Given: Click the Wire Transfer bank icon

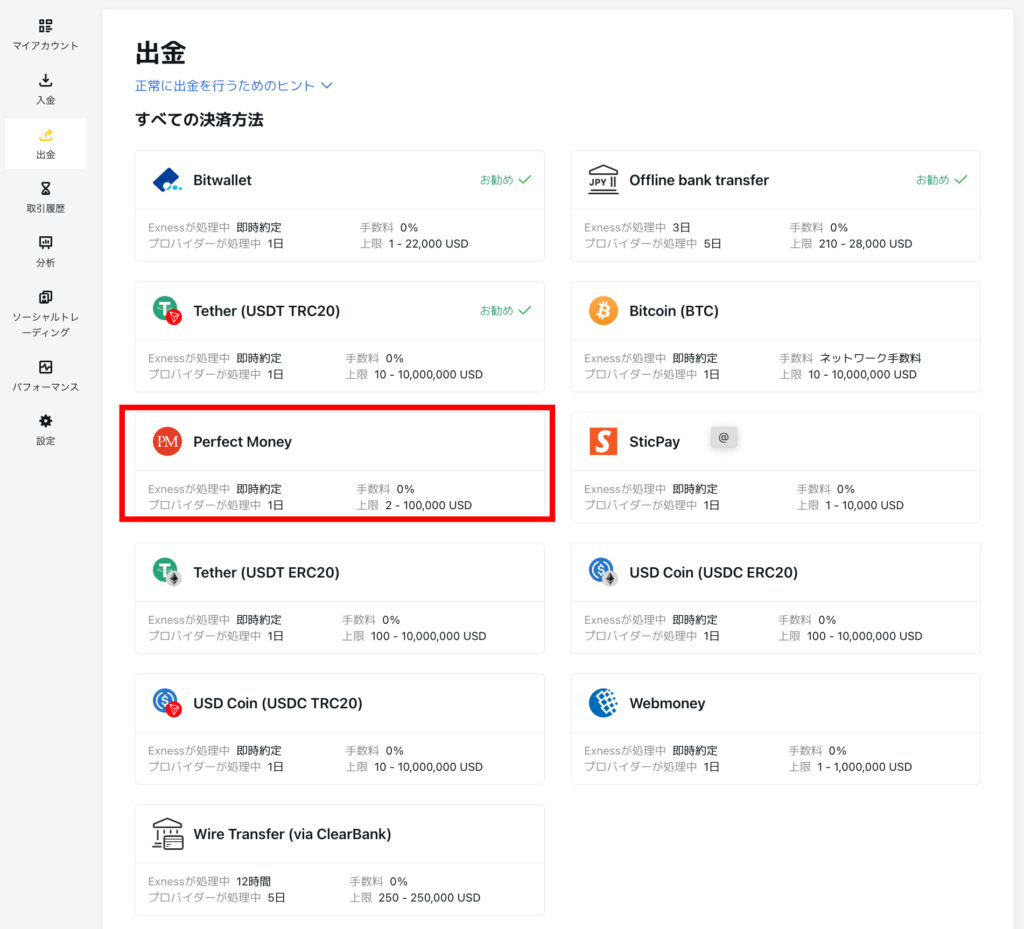Looking at the screenshot, I should click(x=167, y=834).
